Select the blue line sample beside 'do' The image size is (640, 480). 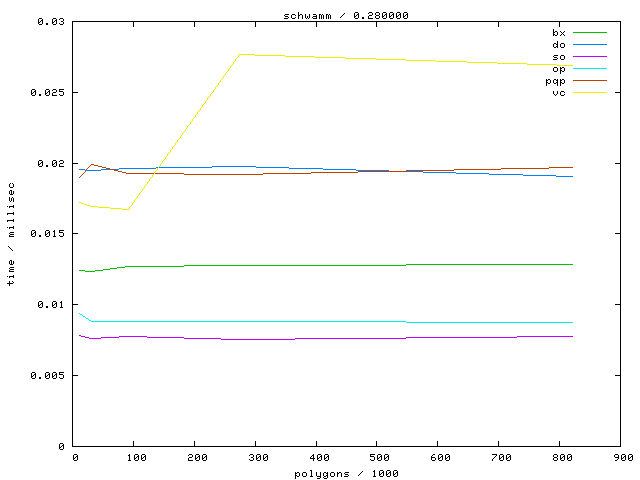[590, 45]
